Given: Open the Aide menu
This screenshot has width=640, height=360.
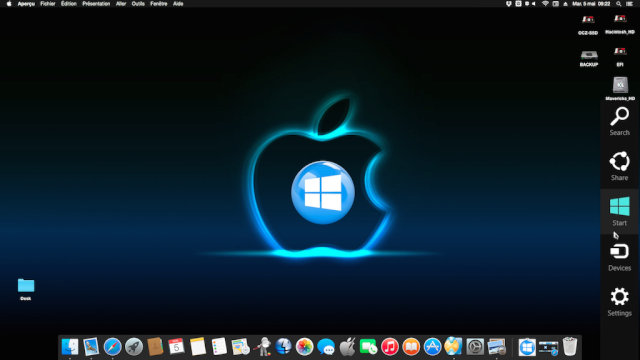Looking at the screenshot, I should (178, 4).
